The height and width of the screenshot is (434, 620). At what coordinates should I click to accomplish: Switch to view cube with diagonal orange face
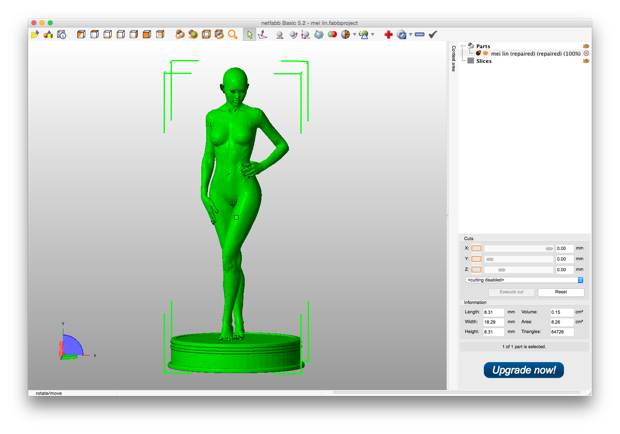click(81, 35)
